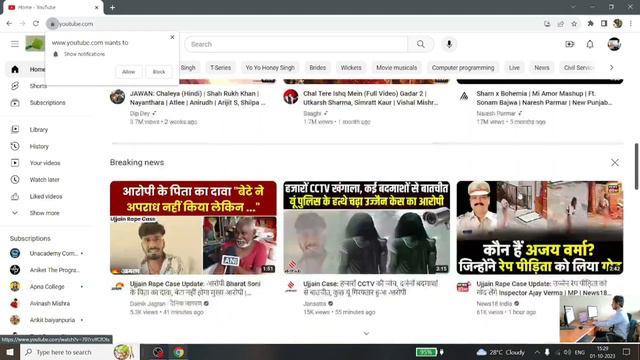Select the News category chip

542,68
